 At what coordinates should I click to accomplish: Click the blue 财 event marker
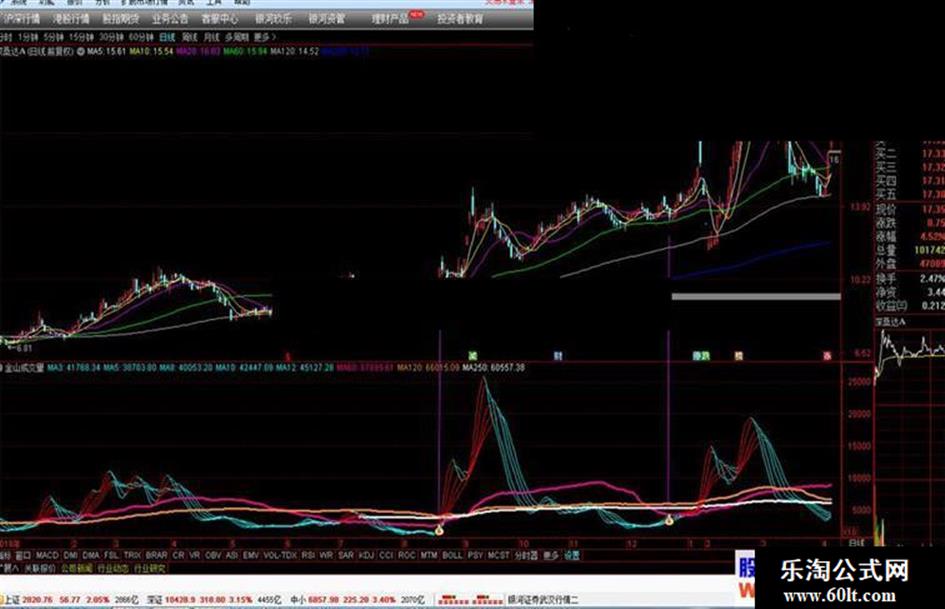point(558,356)
